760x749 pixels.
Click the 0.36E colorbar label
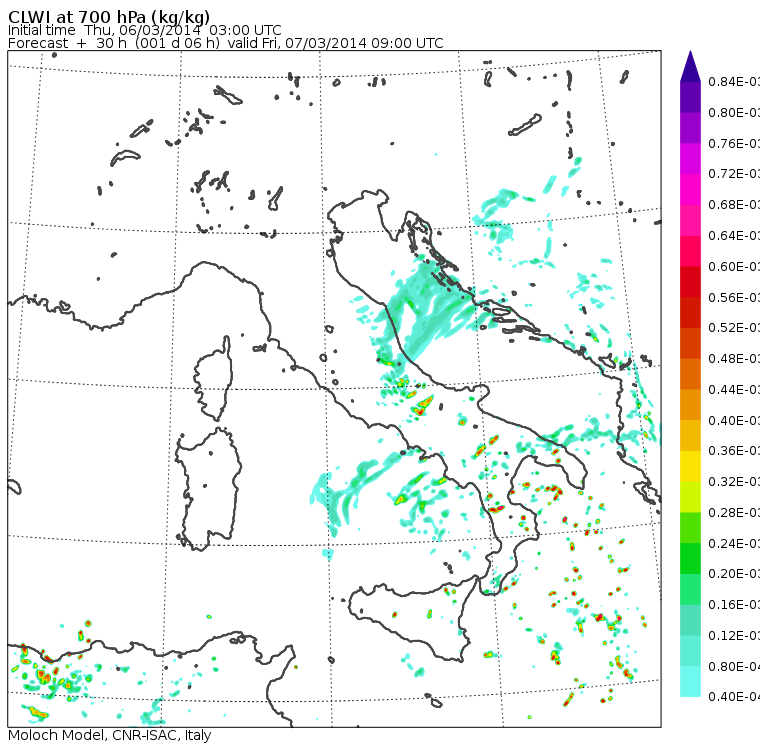[734, 451]
